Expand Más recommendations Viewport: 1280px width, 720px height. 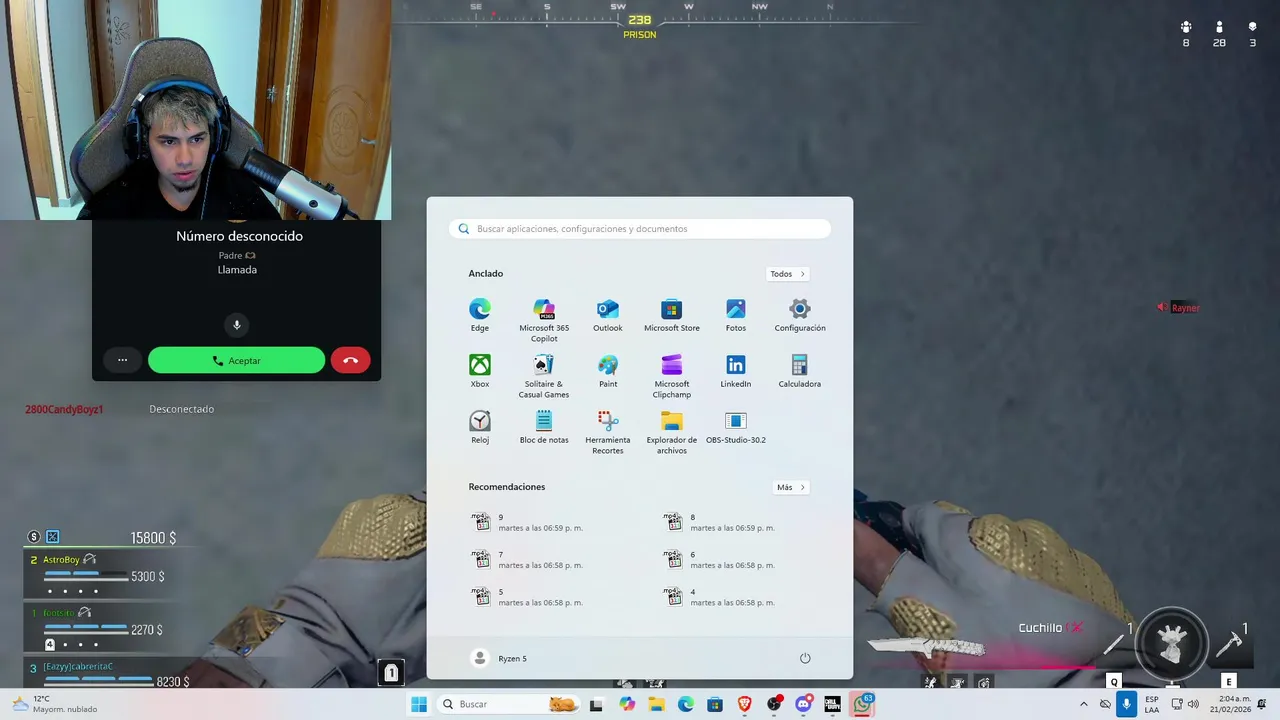[x=791, y=487]
